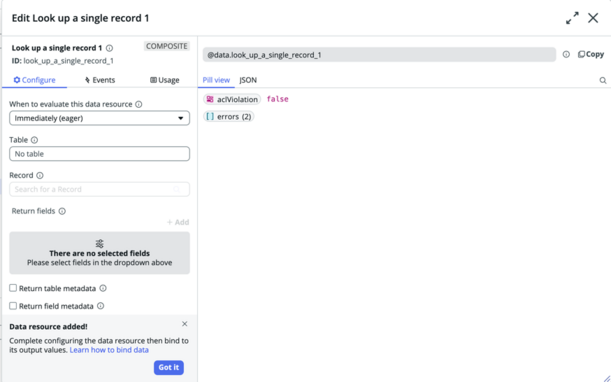Open Learn how to bind data link
Screen dimensions: 611x382
tap(109, 350)
